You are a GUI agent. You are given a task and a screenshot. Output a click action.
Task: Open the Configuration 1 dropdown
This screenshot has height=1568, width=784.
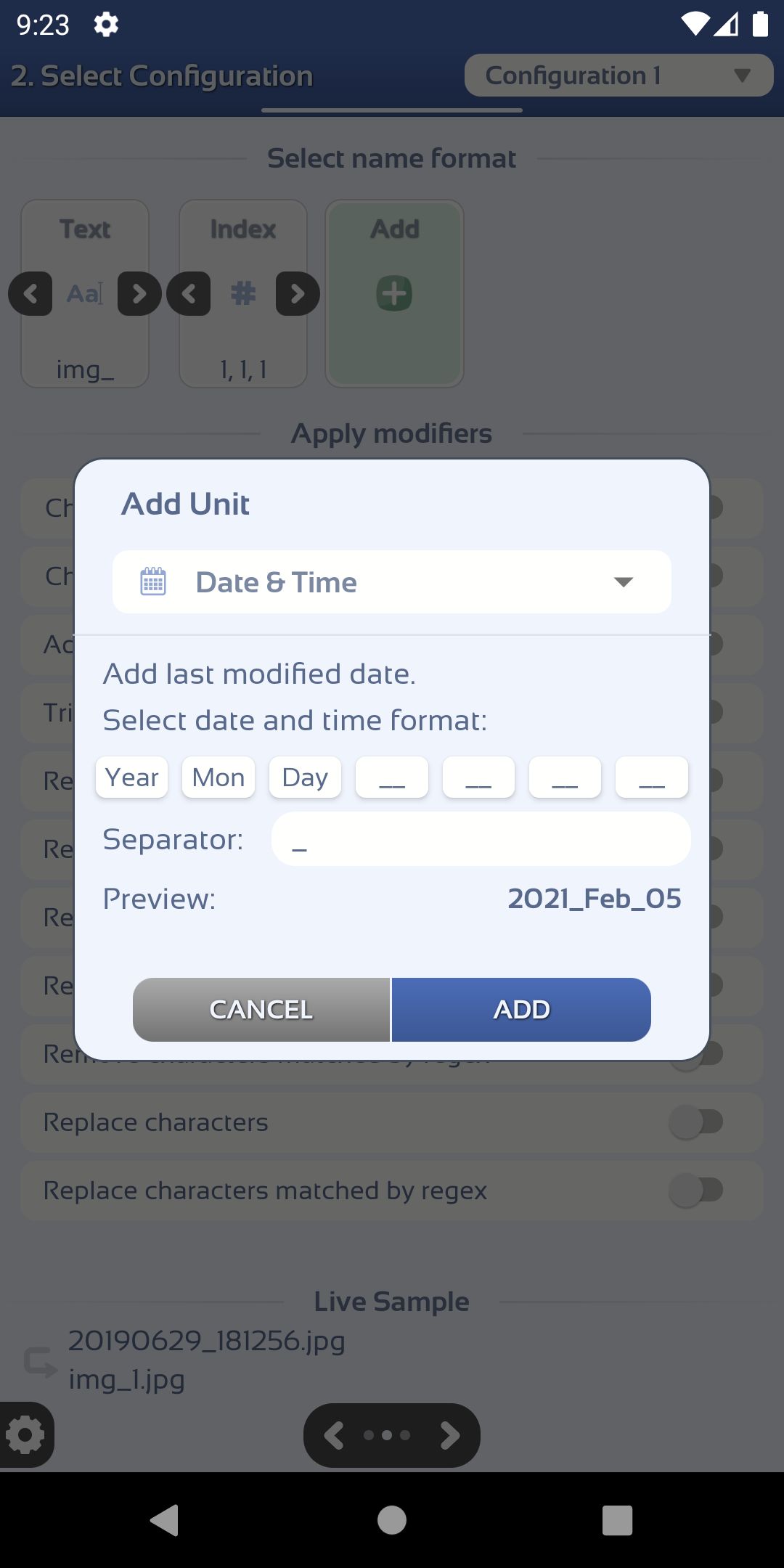click(x=618, y=75)
